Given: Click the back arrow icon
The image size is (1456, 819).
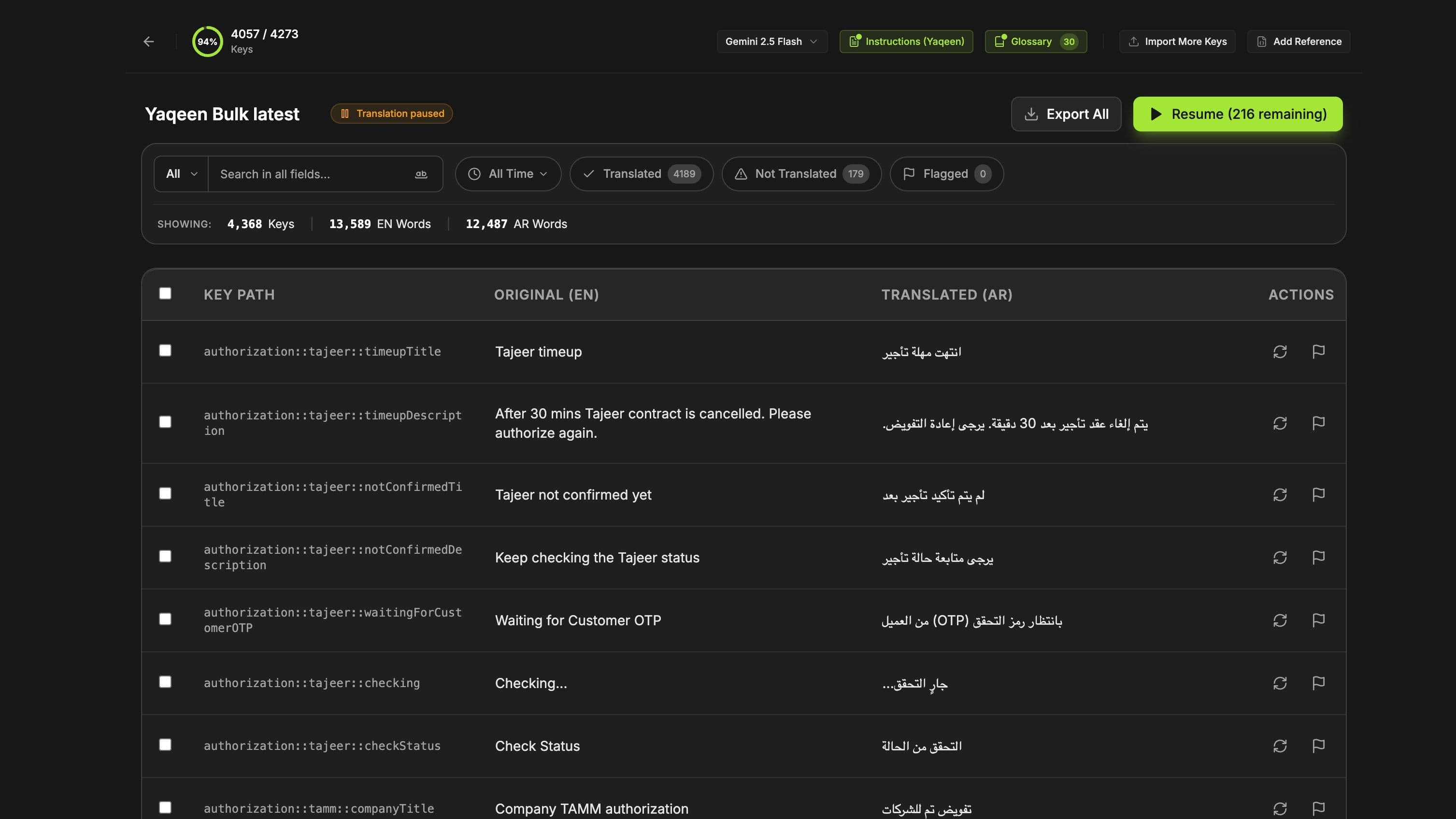Looking at the screenshot, I should (x=149, y=41).
